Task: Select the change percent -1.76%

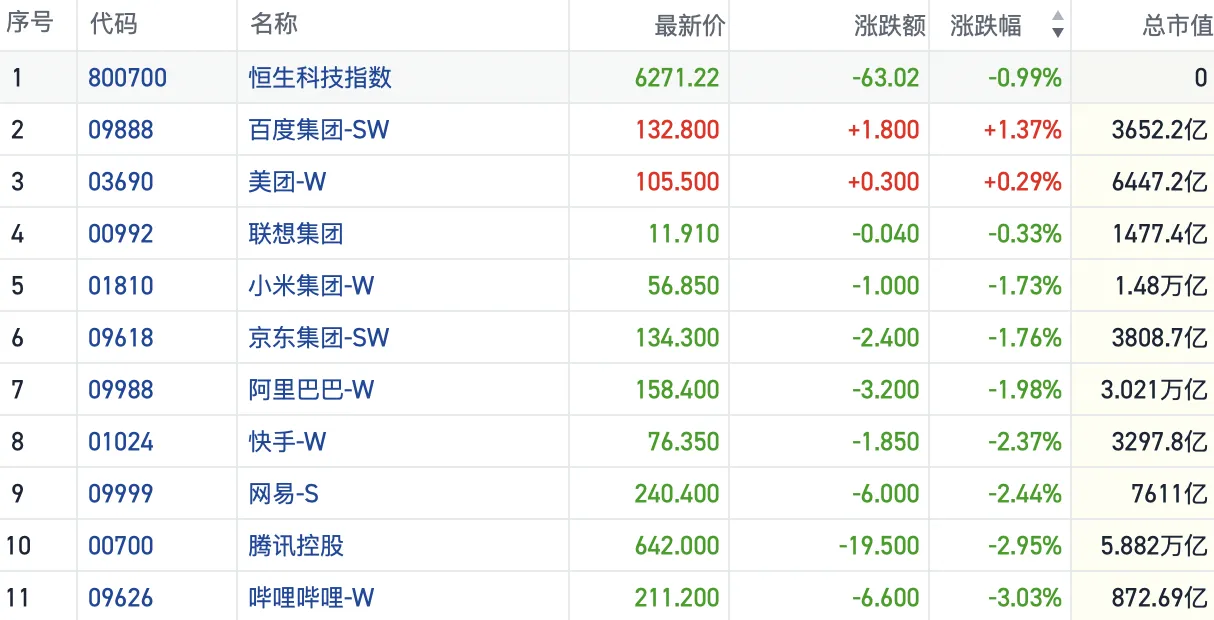Action: [x=1024, y=338]
